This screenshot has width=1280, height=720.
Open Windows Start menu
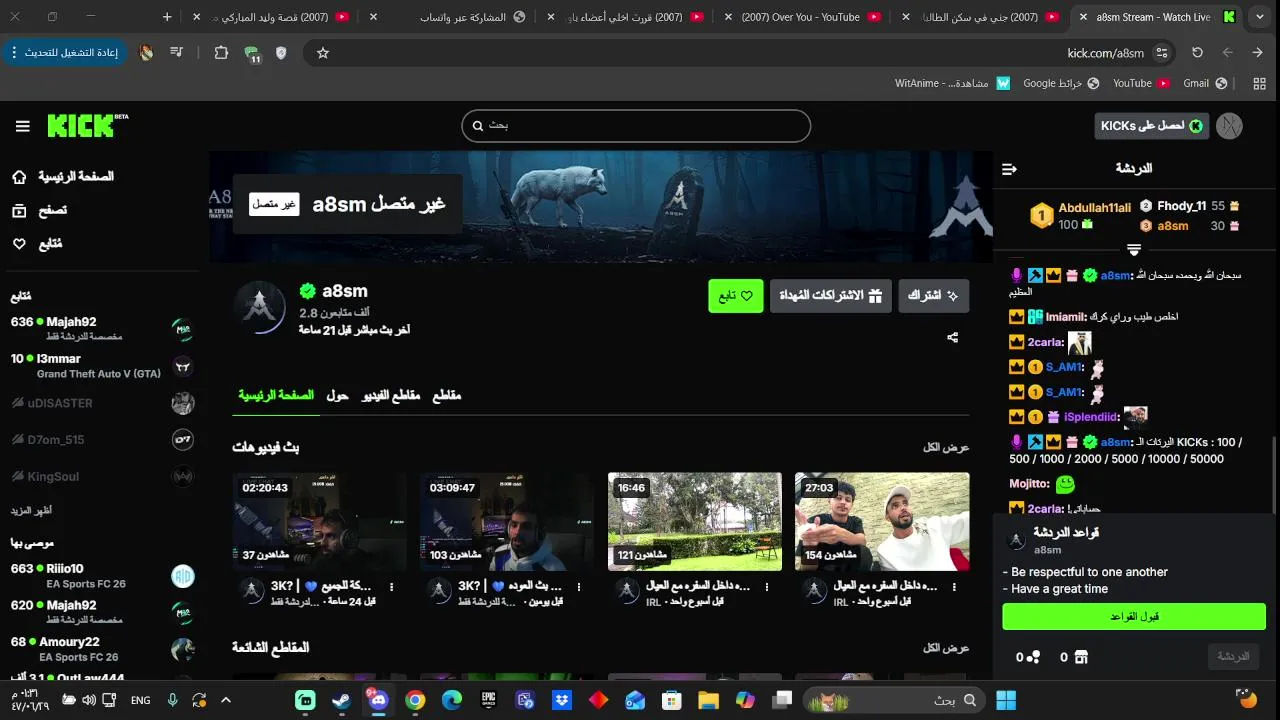(x=1006, y=700)
